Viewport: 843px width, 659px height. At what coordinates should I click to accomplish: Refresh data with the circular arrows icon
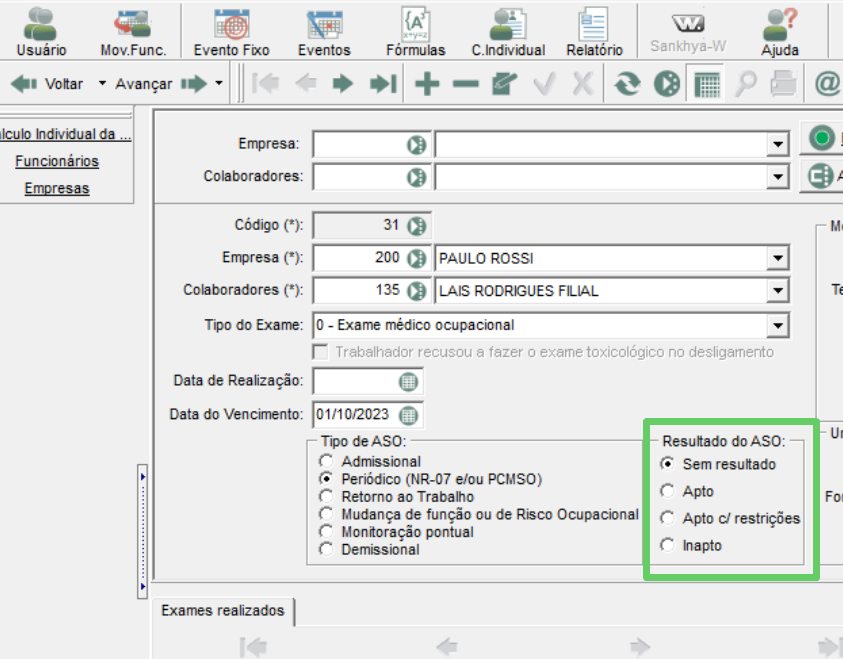(x=627, y=83)
